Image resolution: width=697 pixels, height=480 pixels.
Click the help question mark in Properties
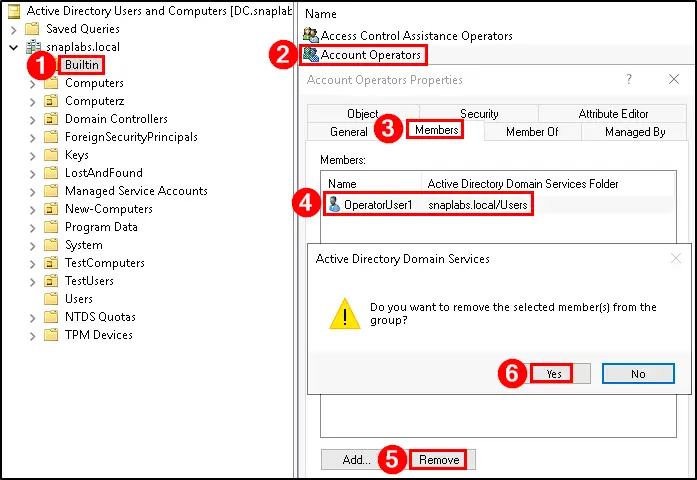click(629, 79)
